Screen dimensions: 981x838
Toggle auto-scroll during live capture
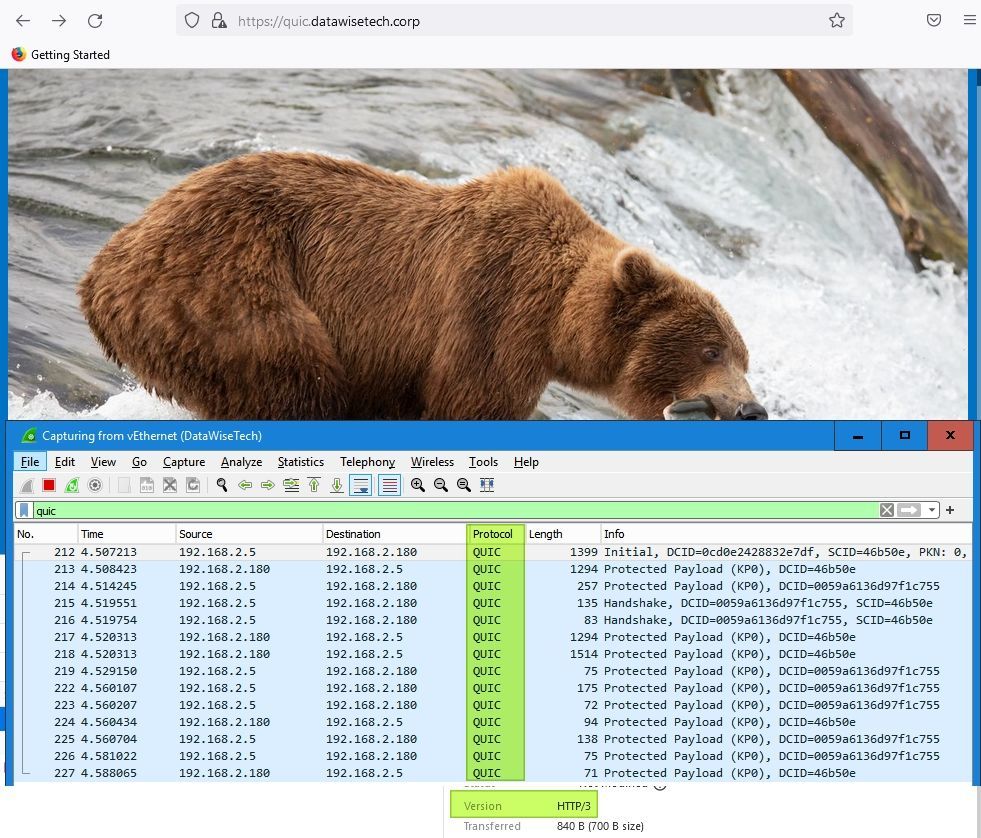360,485
